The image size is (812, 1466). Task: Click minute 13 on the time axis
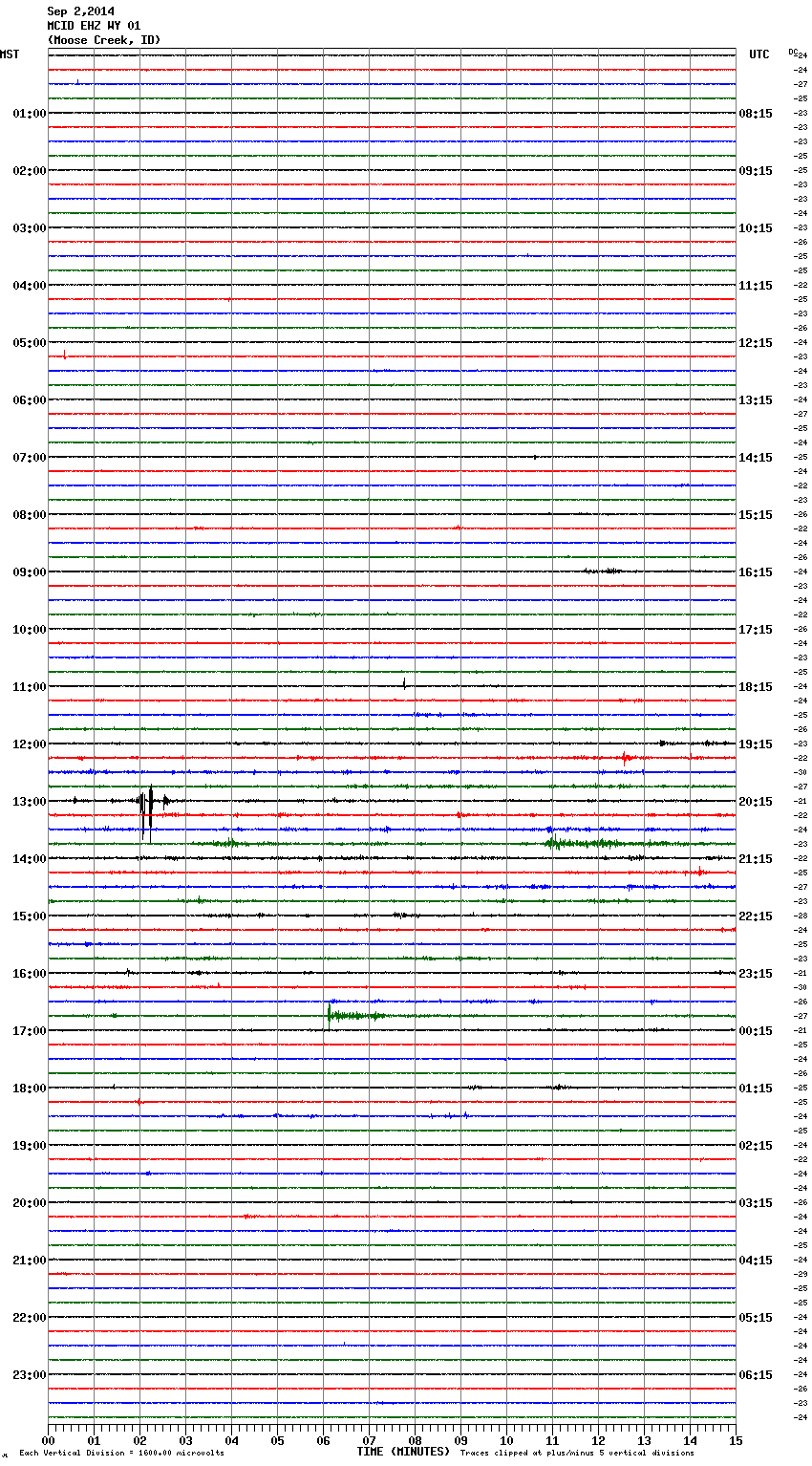[644, 1440]
